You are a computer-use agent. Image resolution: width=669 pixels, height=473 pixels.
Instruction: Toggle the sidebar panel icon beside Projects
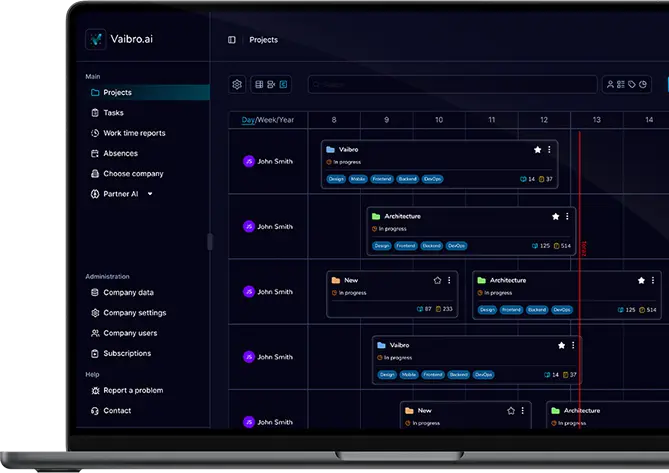pos(232,40)
